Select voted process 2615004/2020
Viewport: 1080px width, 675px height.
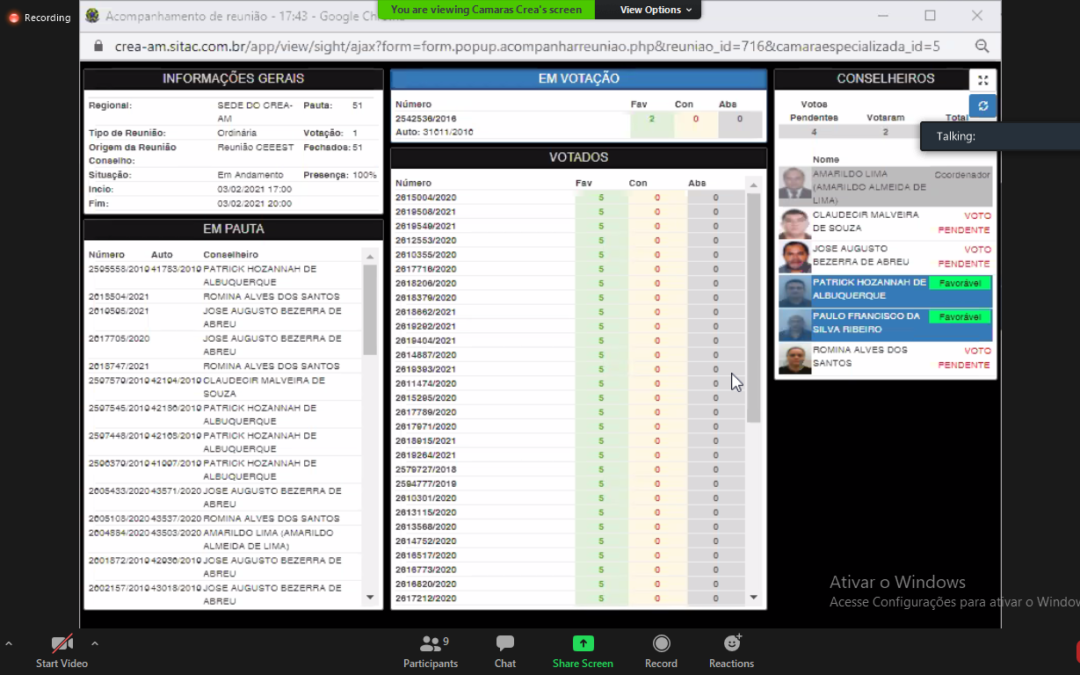pos(426,197)
